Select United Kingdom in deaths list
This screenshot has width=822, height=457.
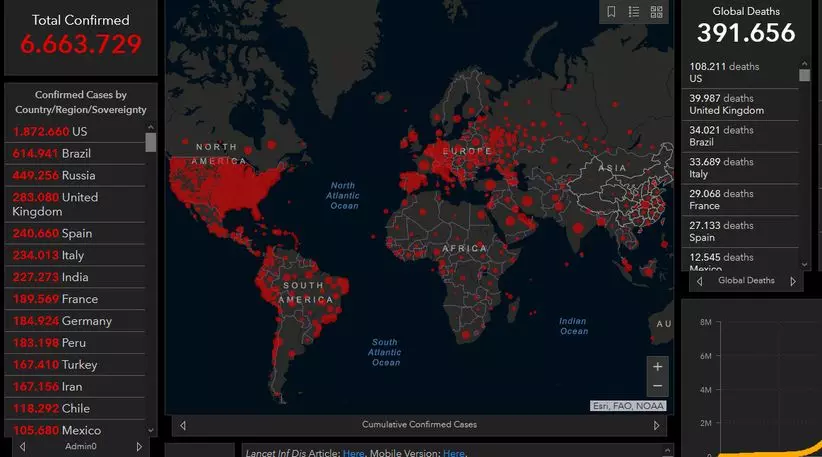point(742,104)
